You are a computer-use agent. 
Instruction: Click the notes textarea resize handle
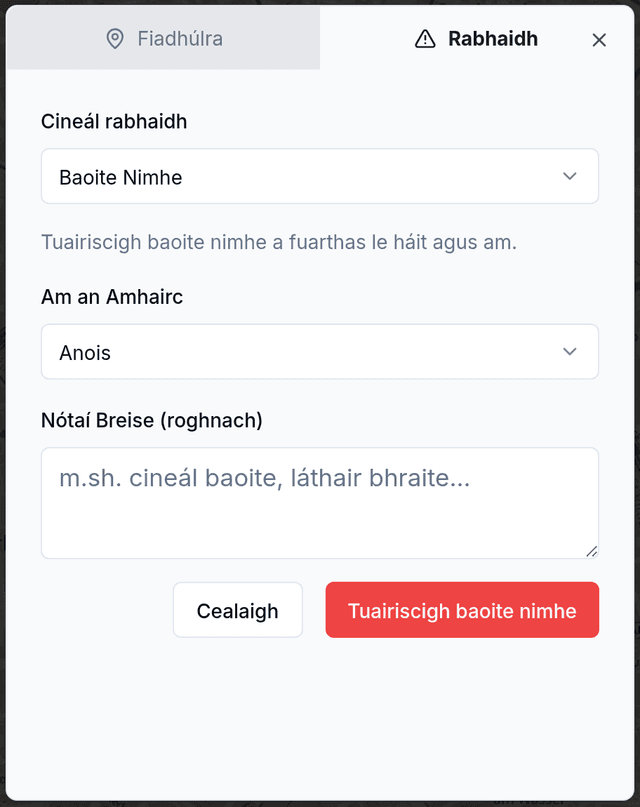(x=592, y=551)
